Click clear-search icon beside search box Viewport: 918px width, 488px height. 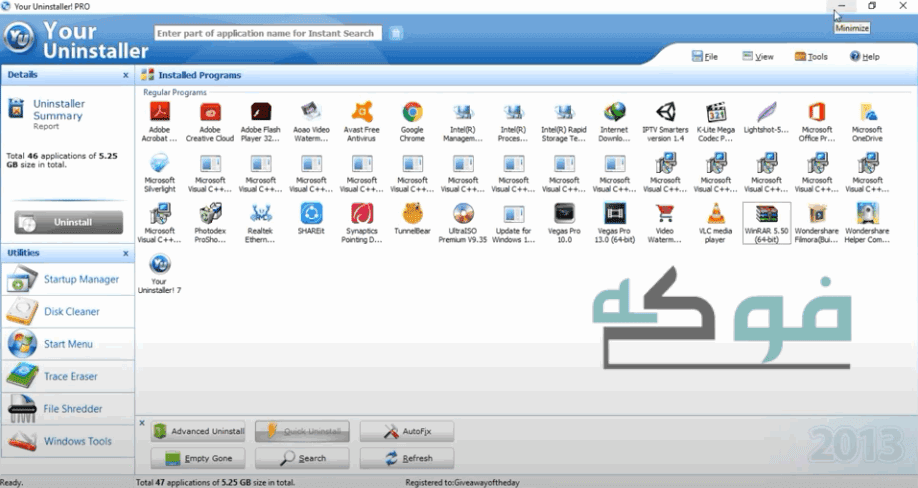tap(396, 33)
